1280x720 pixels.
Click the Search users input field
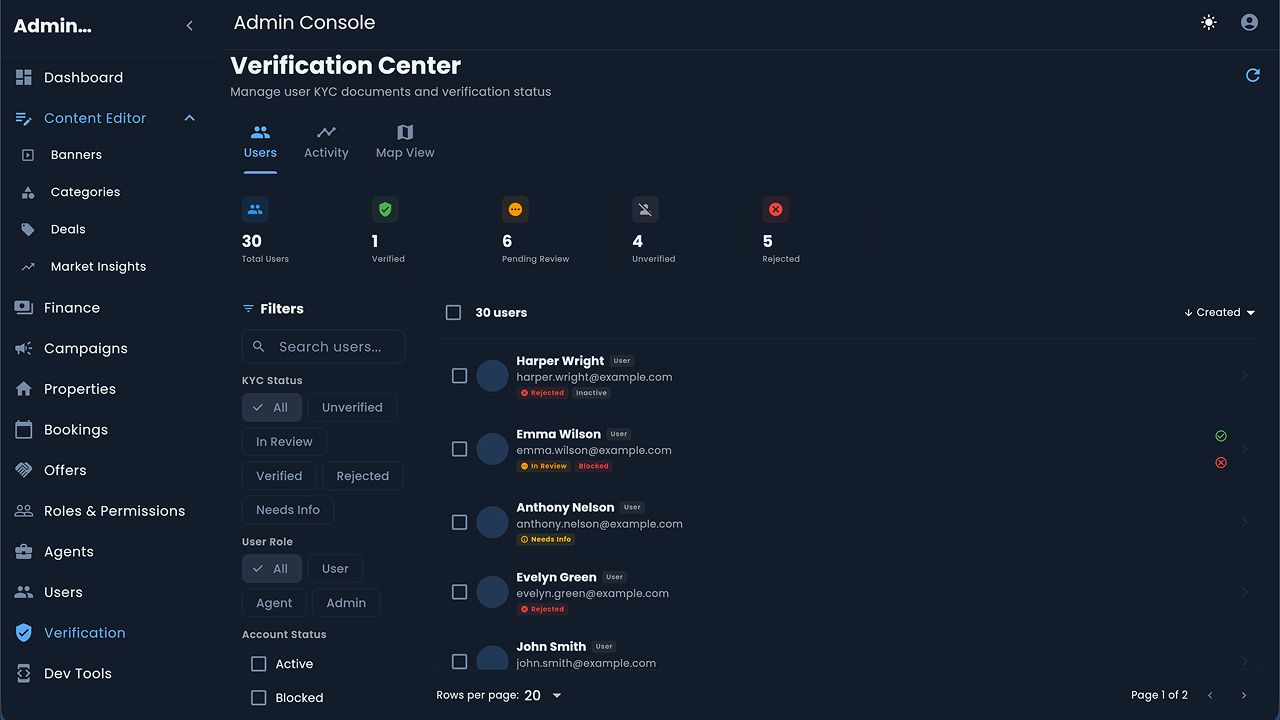(330, 347)
